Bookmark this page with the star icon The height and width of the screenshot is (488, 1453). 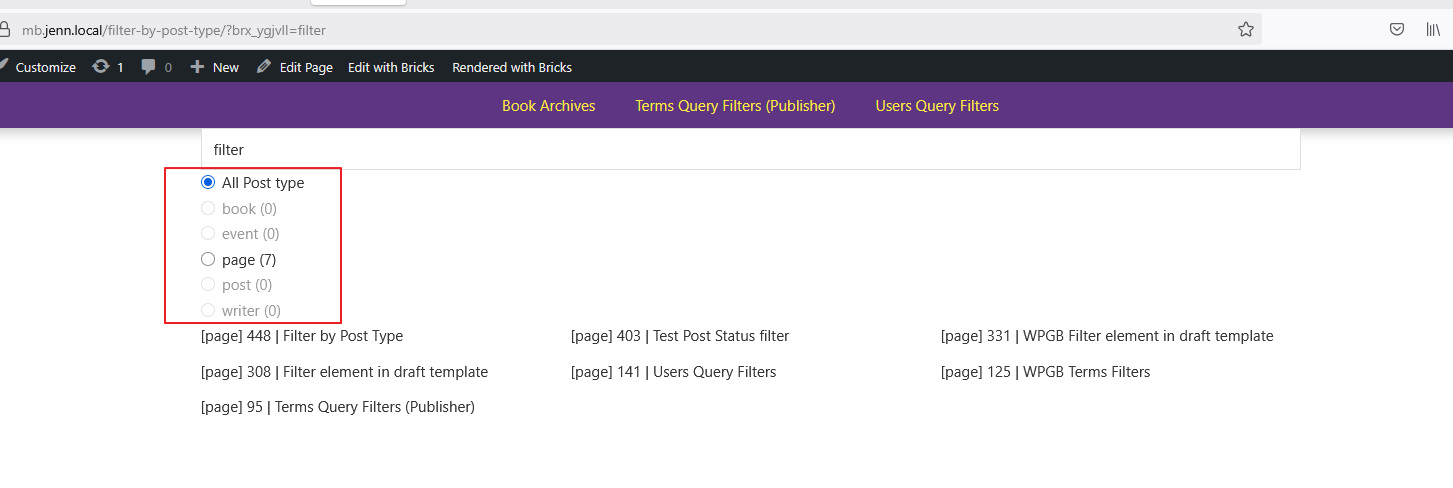coord(1245,30)
